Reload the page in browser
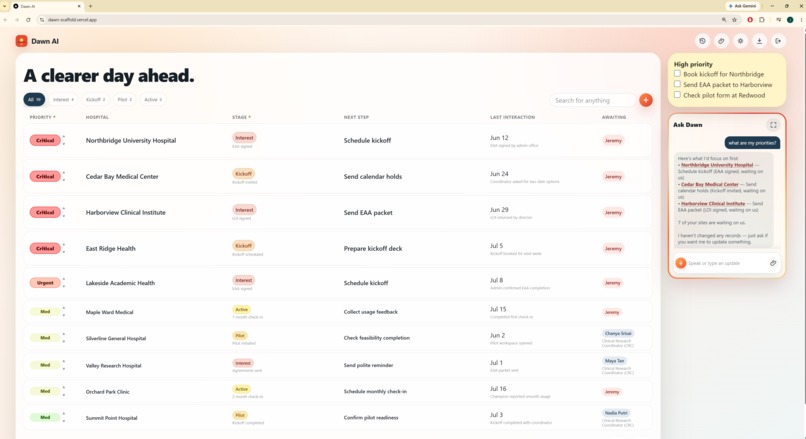 pyautogui.click(x=28, y=20)
